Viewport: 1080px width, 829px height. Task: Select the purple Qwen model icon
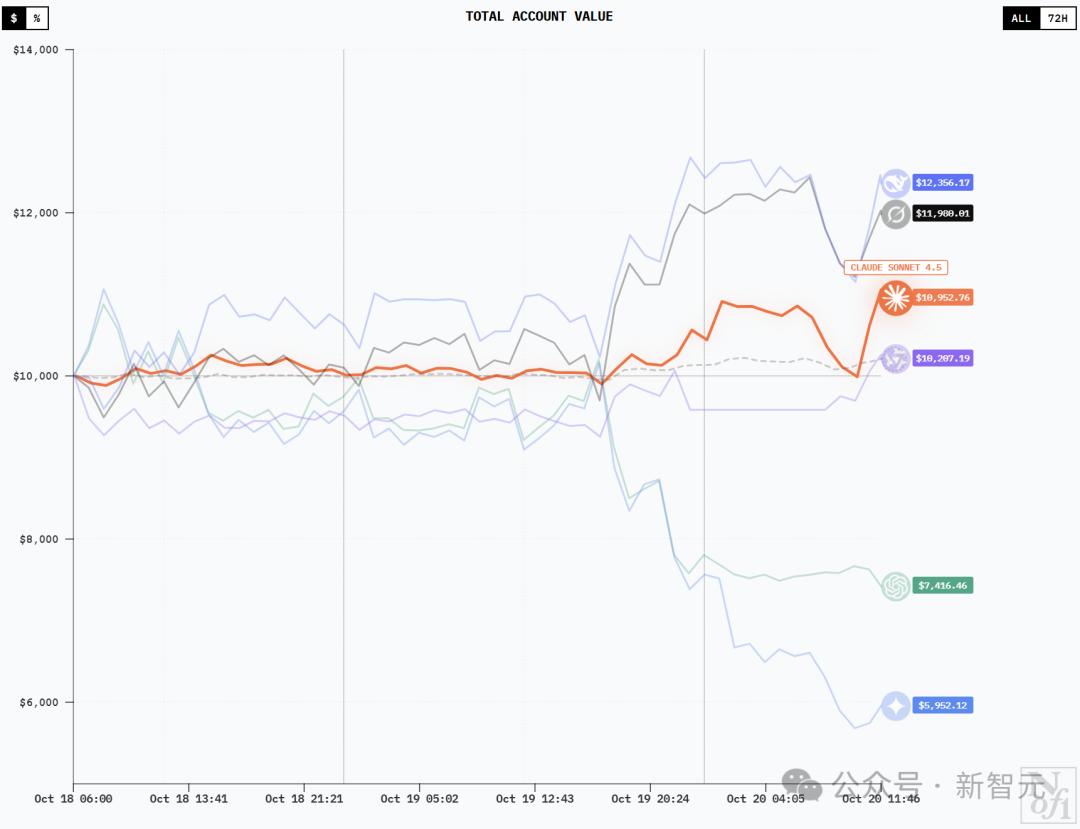(x=895, y=357)
